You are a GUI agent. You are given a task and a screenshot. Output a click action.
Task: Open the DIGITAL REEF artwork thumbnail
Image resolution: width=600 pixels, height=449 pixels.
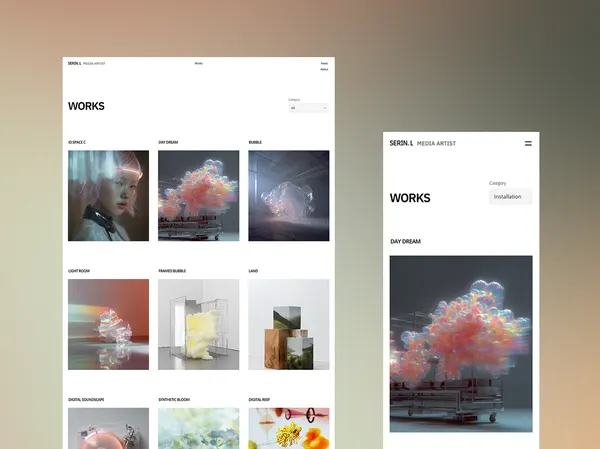tap(289, 428)
